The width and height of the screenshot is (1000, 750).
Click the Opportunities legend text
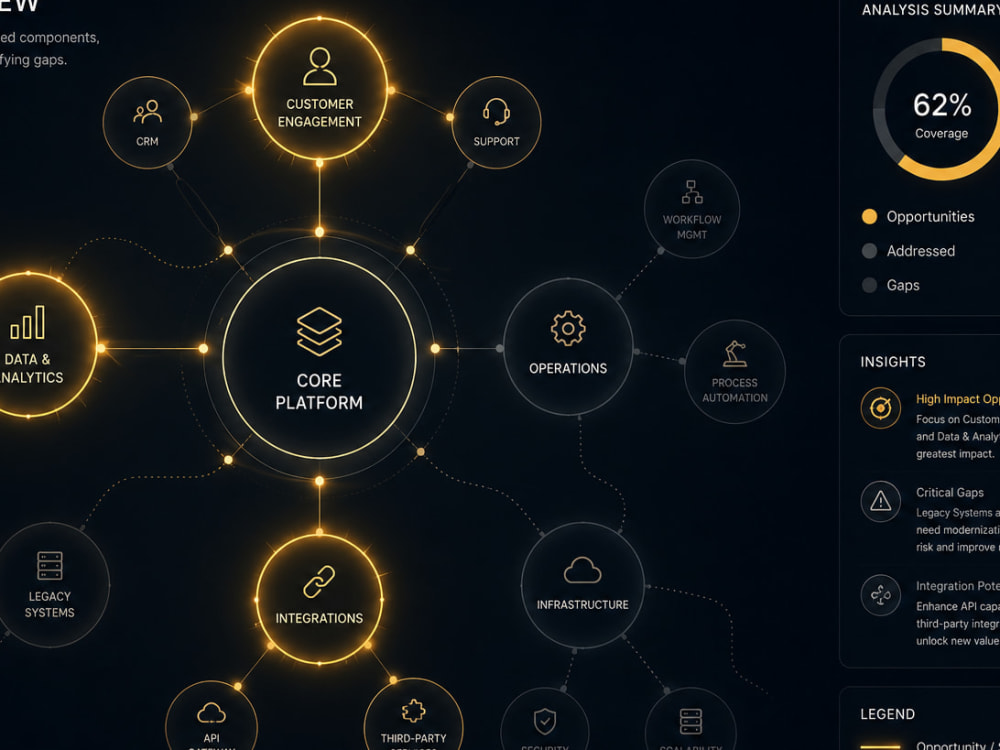click(x=930, y=217)
